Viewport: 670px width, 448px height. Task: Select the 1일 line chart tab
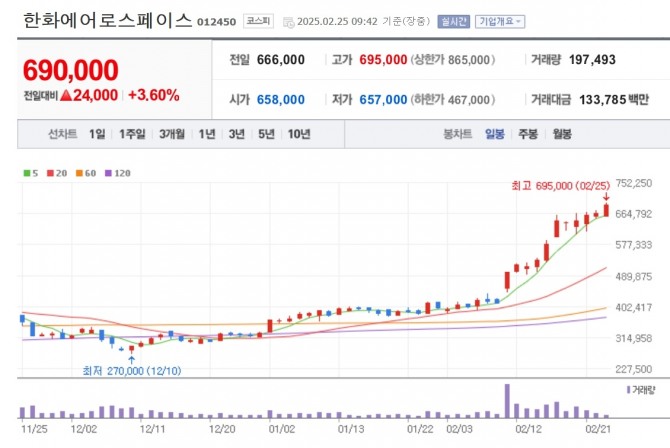(97, 134)
